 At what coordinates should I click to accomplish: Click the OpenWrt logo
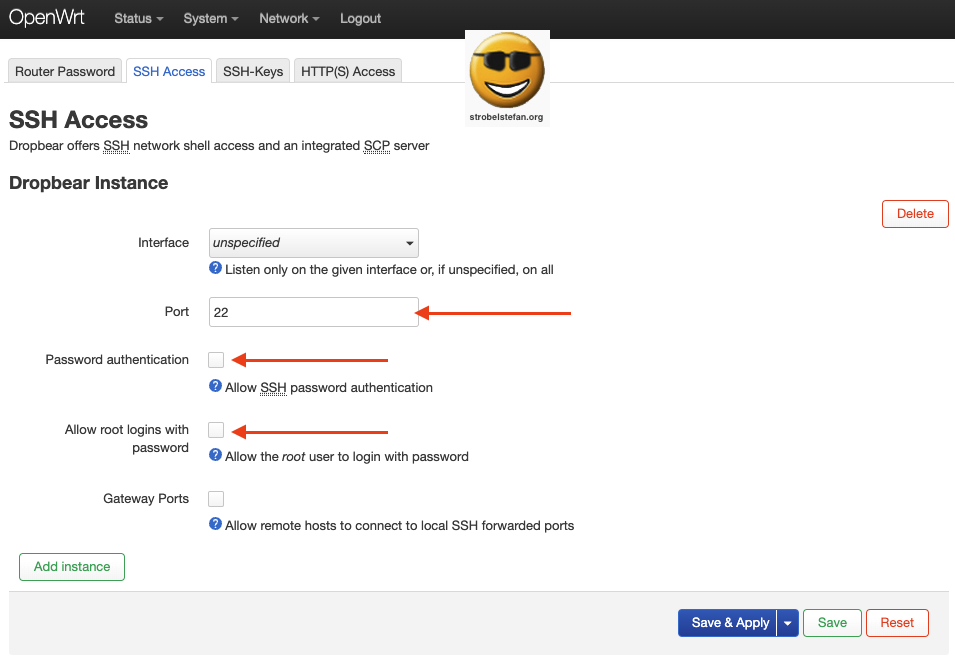tap(47, 17)
